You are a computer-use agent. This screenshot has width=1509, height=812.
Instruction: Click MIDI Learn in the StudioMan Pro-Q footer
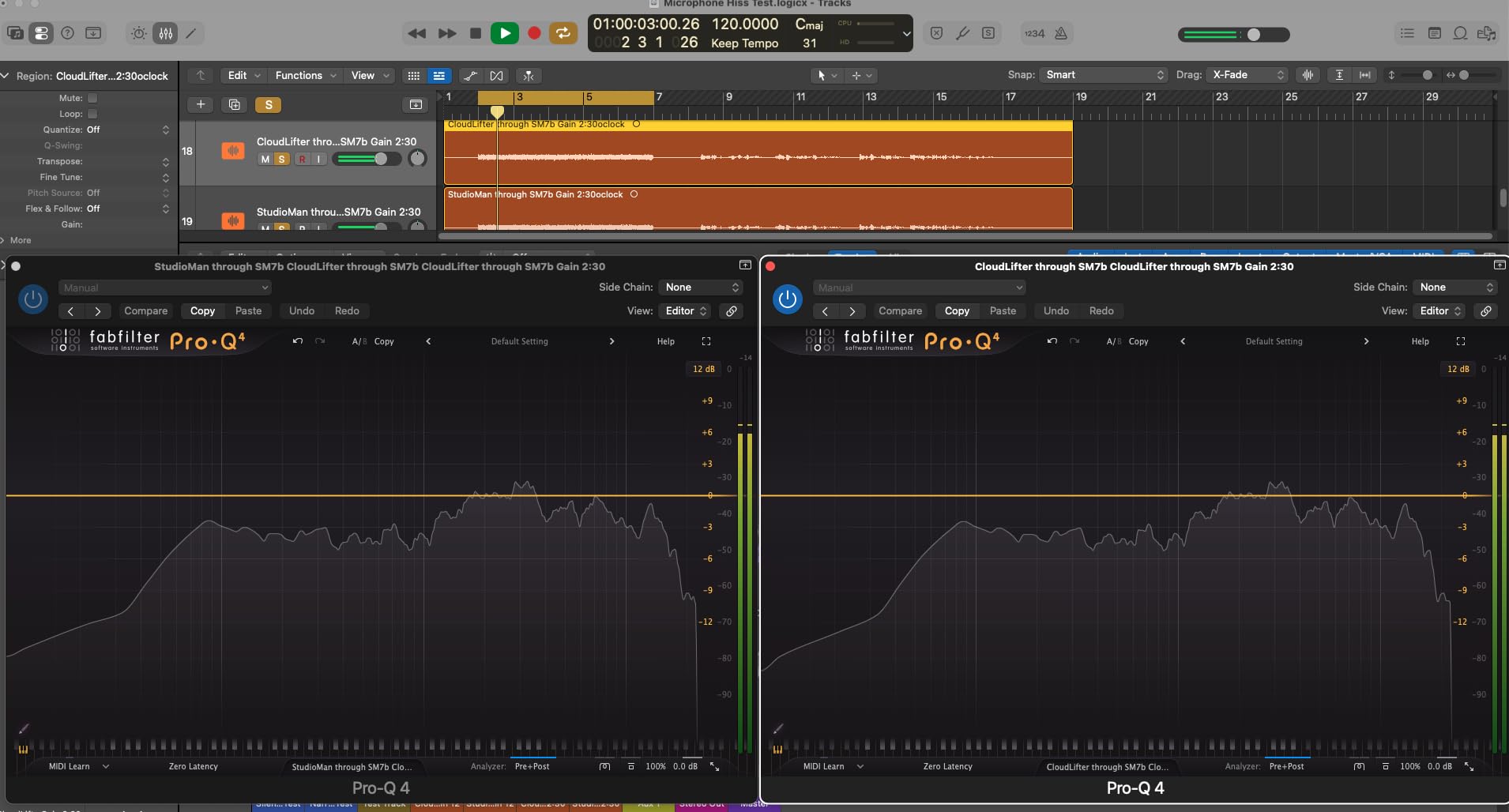pos(70,766)
